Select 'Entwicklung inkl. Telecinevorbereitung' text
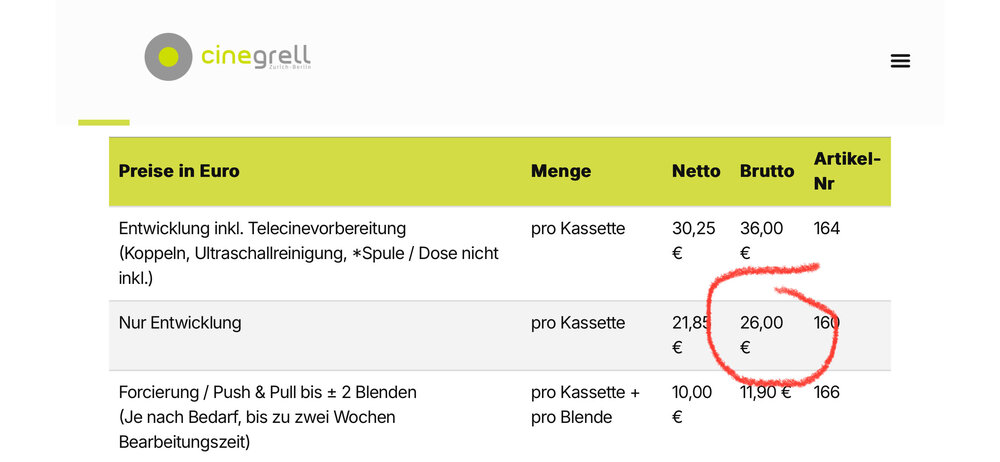 pyautogui.click(x=262, y=228)
